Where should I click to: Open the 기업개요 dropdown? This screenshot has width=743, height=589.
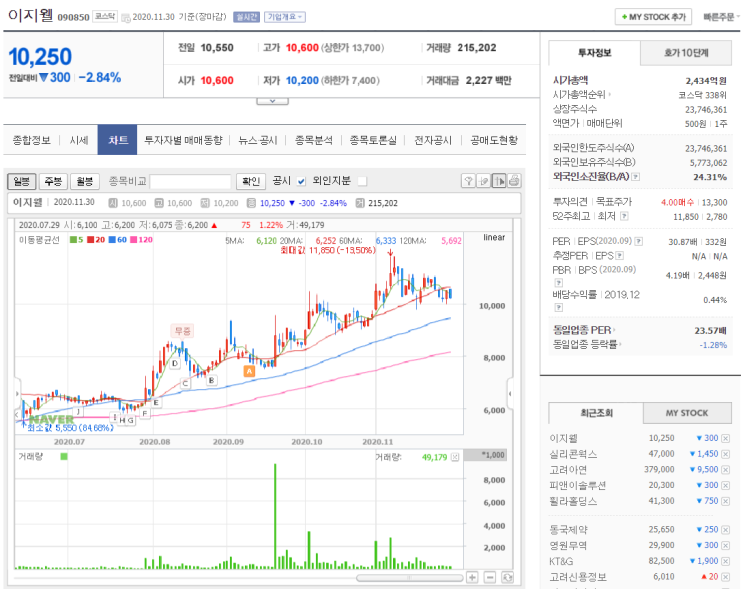tap(285, 17)
